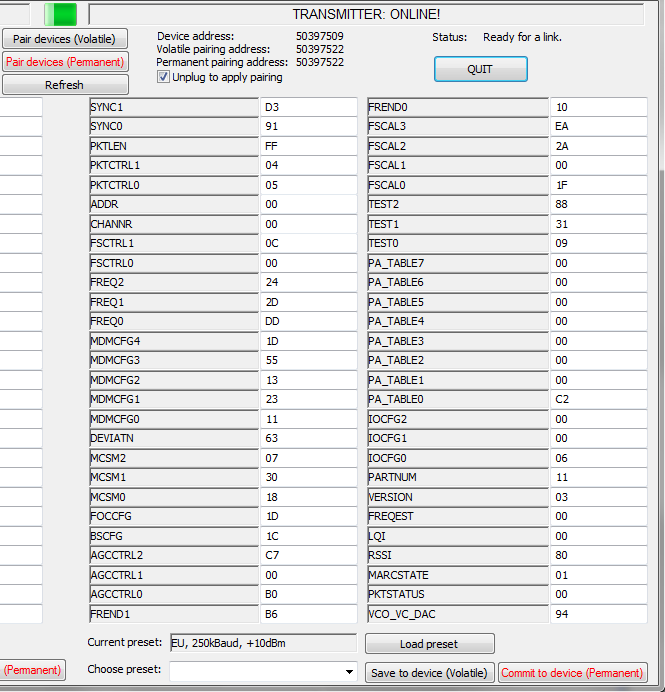Image resolution: width=665 pixels, height=692 pixels.
Task: Edit the MDMCFG3 value 55
Action: point(308,361)
